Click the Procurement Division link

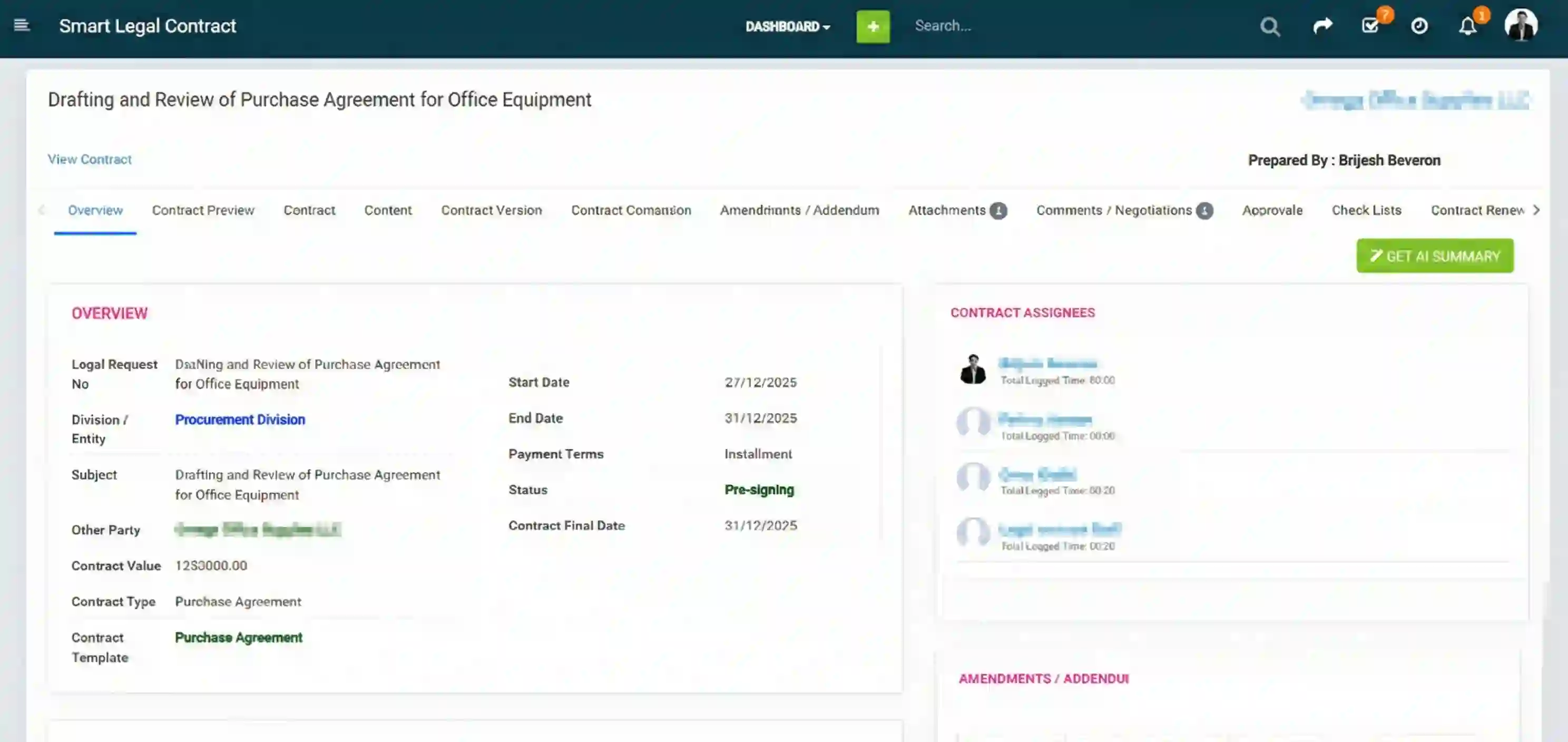[240, 419]
